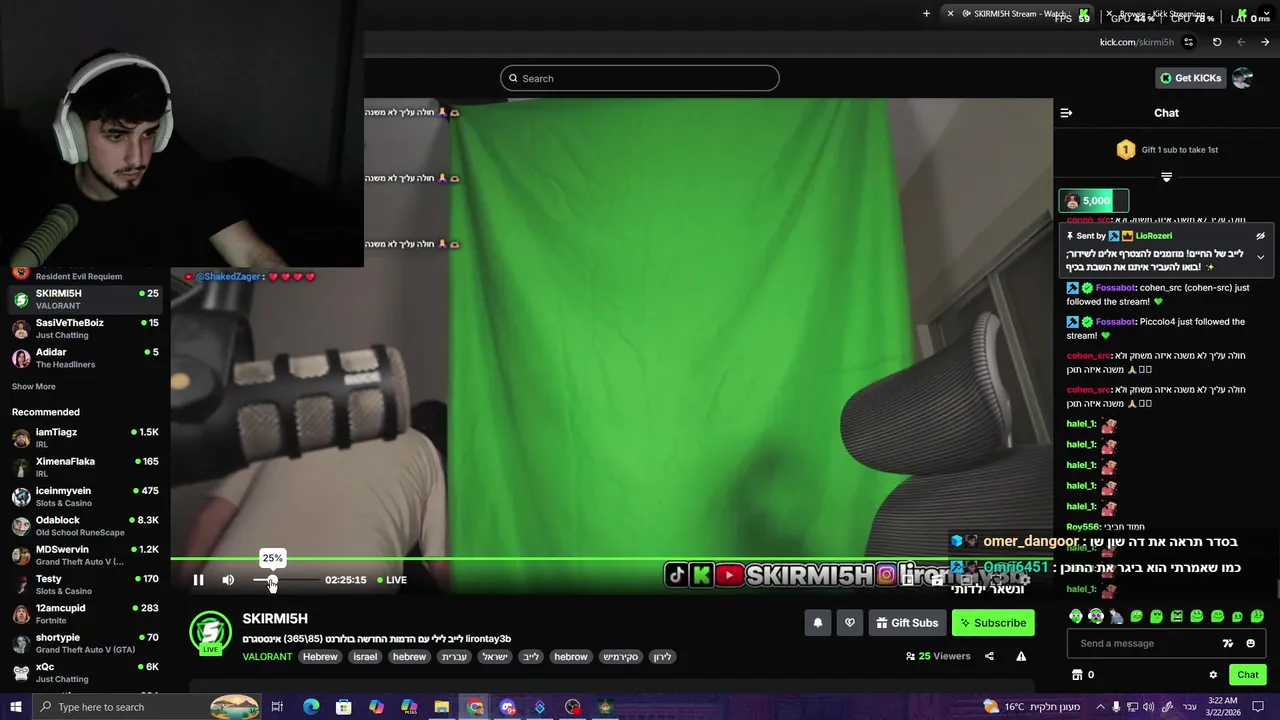
Task: Open the chat shop icon
Action: tap(1077, 675)
